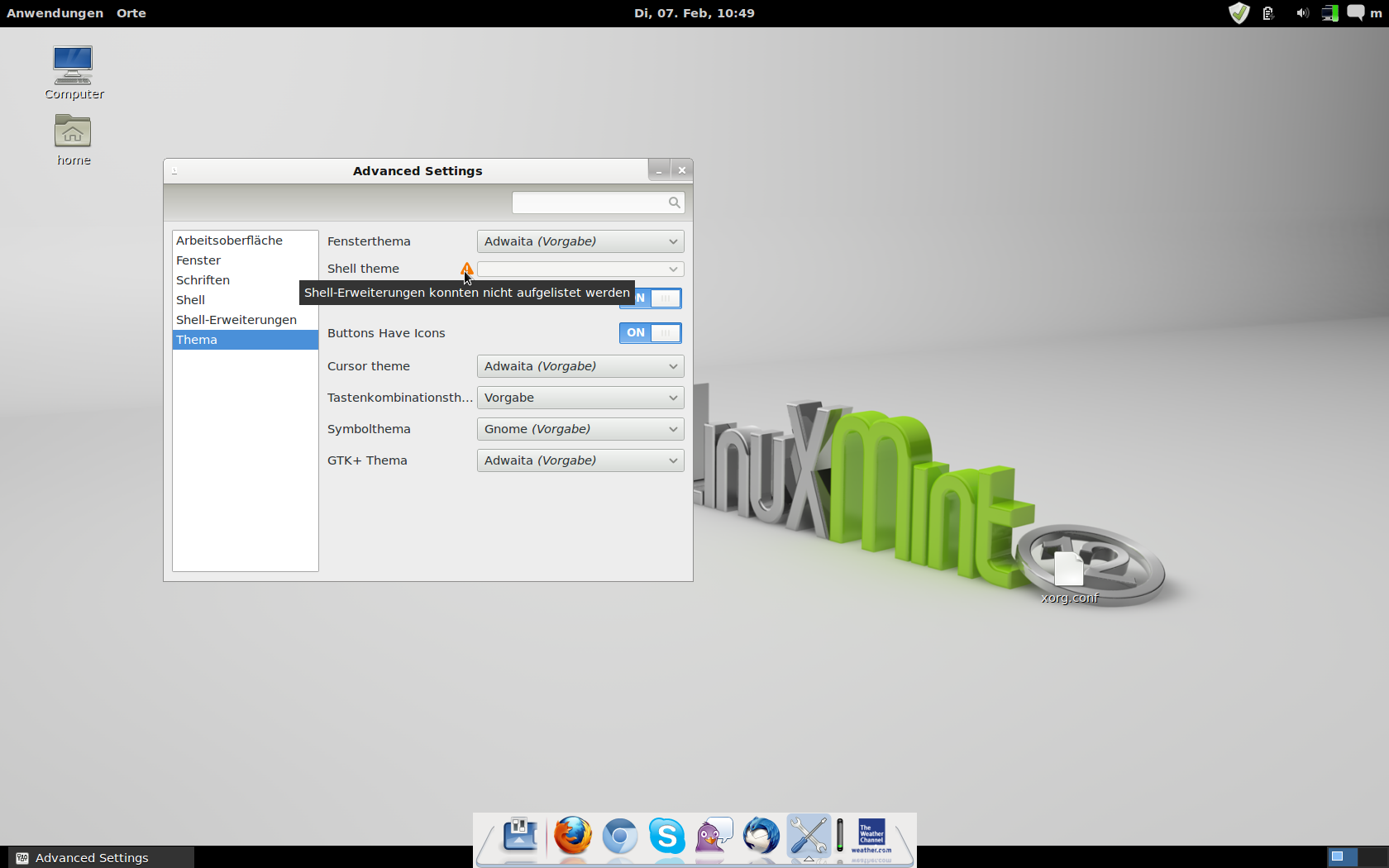This screenshot has height=868, width=1389.
Task: Click the orange warning icon beside Shell theme
Action: point(467,269)
